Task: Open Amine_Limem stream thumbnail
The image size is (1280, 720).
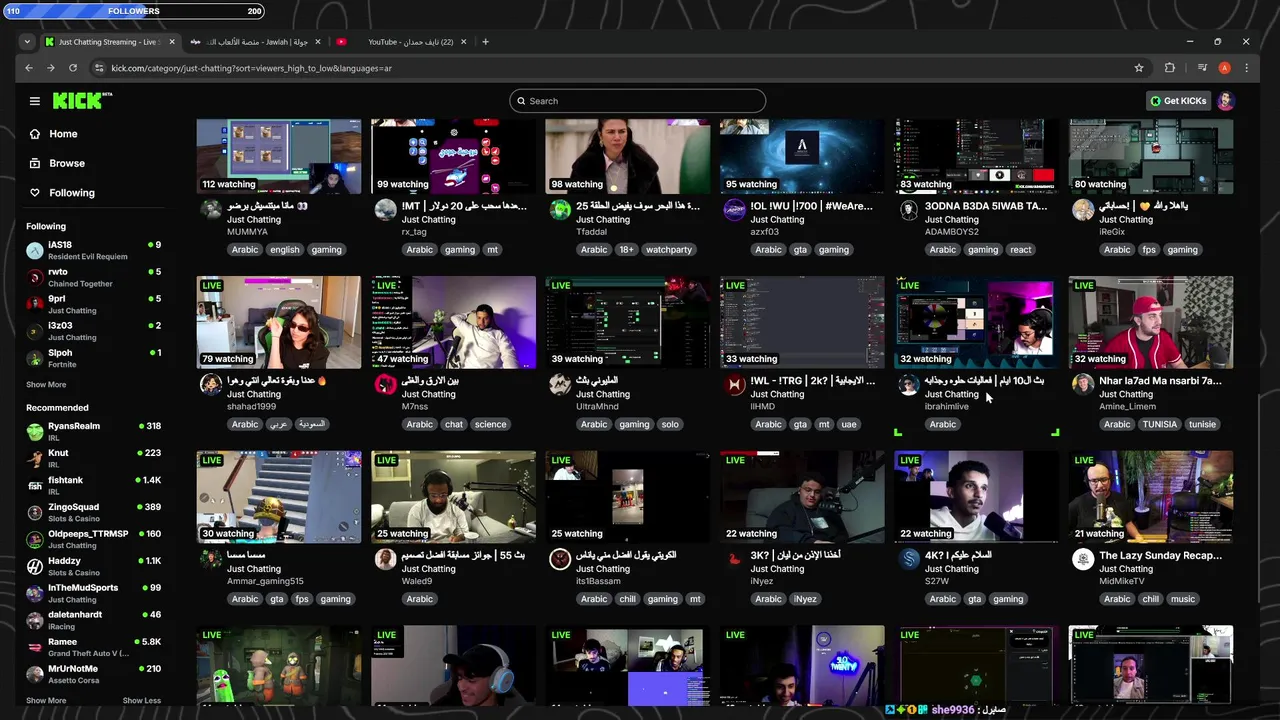Action: 1151,322
